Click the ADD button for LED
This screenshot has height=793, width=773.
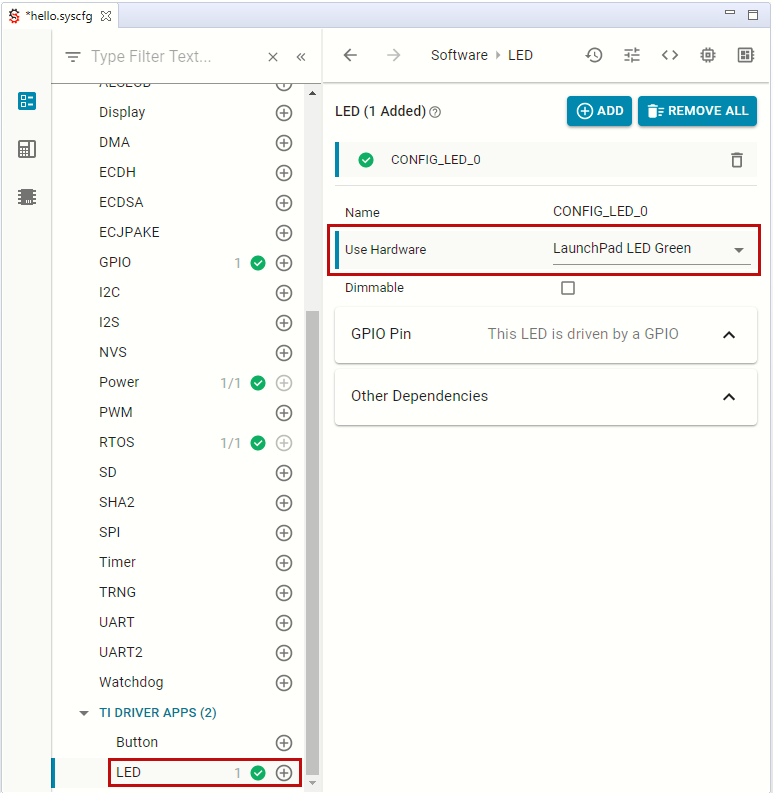coord(600,111)
